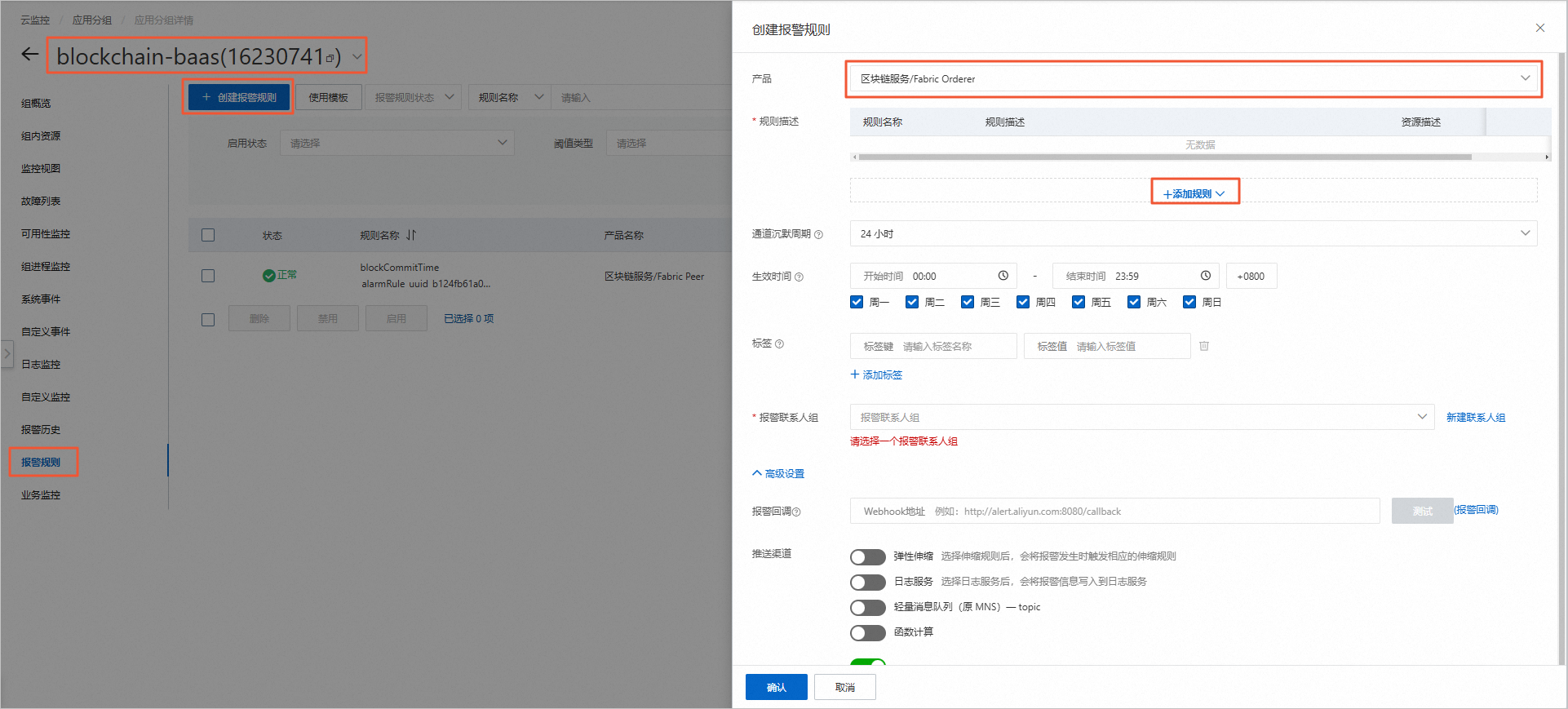
Task: Show help for 报警回调 label
Action: [796, 512]
